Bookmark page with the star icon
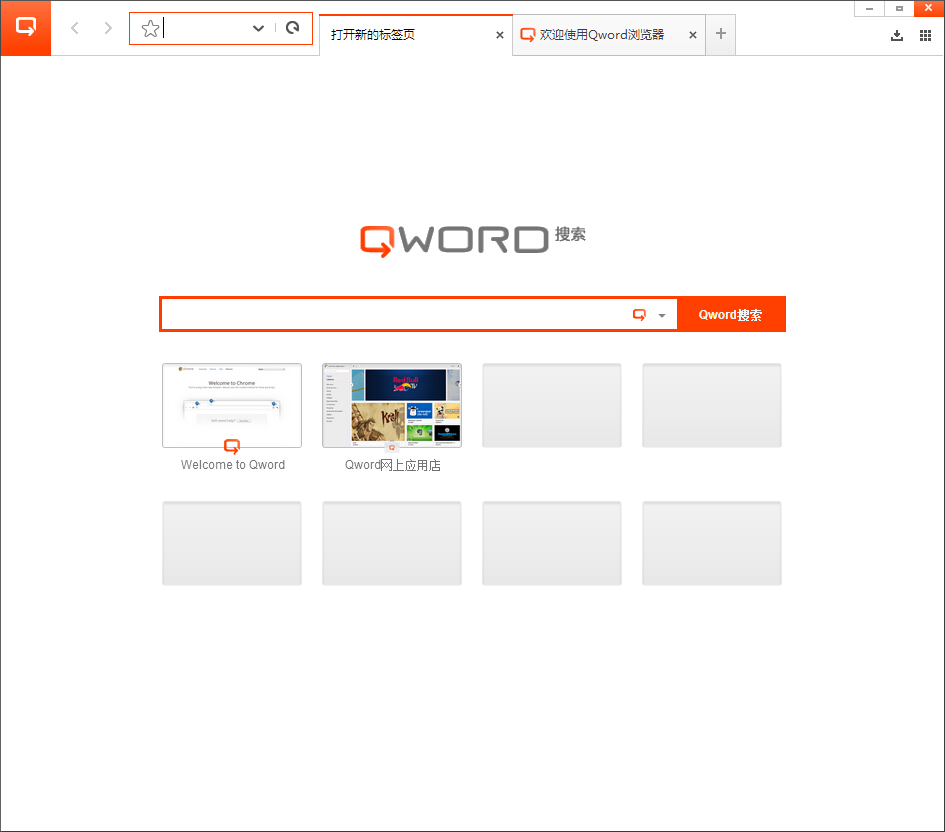The image size is (945, 832). [150, 28]
